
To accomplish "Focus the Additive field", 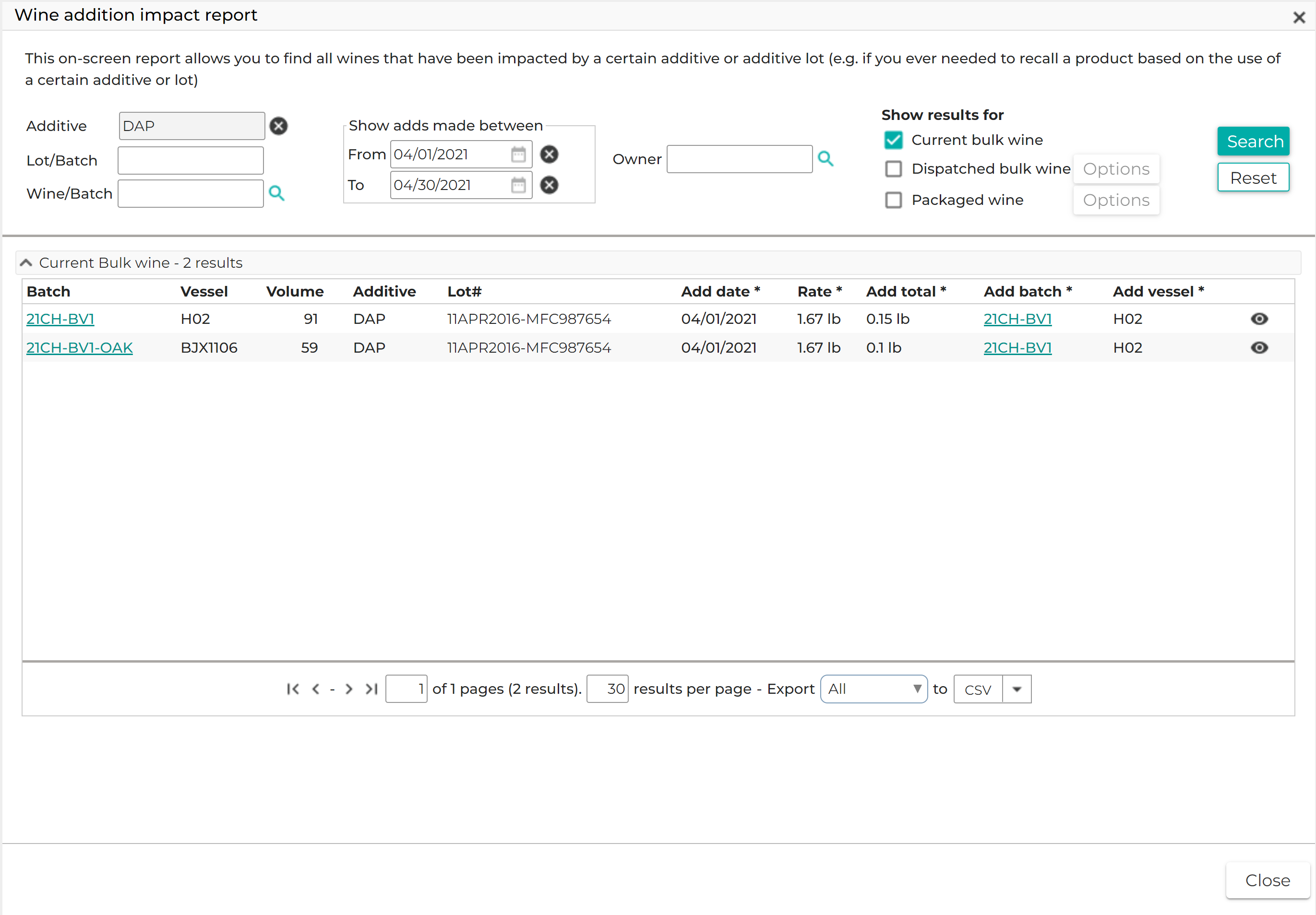I will (191, 126).
